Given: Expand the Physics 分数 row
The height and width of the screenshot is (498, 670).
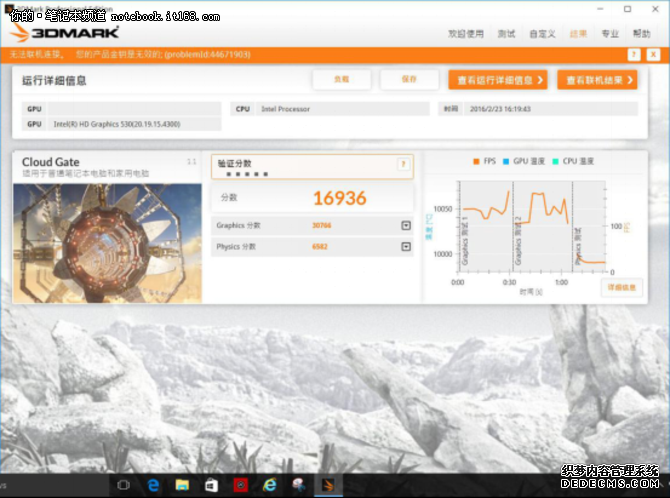Looking at the screenshot, I should (406, 247).
